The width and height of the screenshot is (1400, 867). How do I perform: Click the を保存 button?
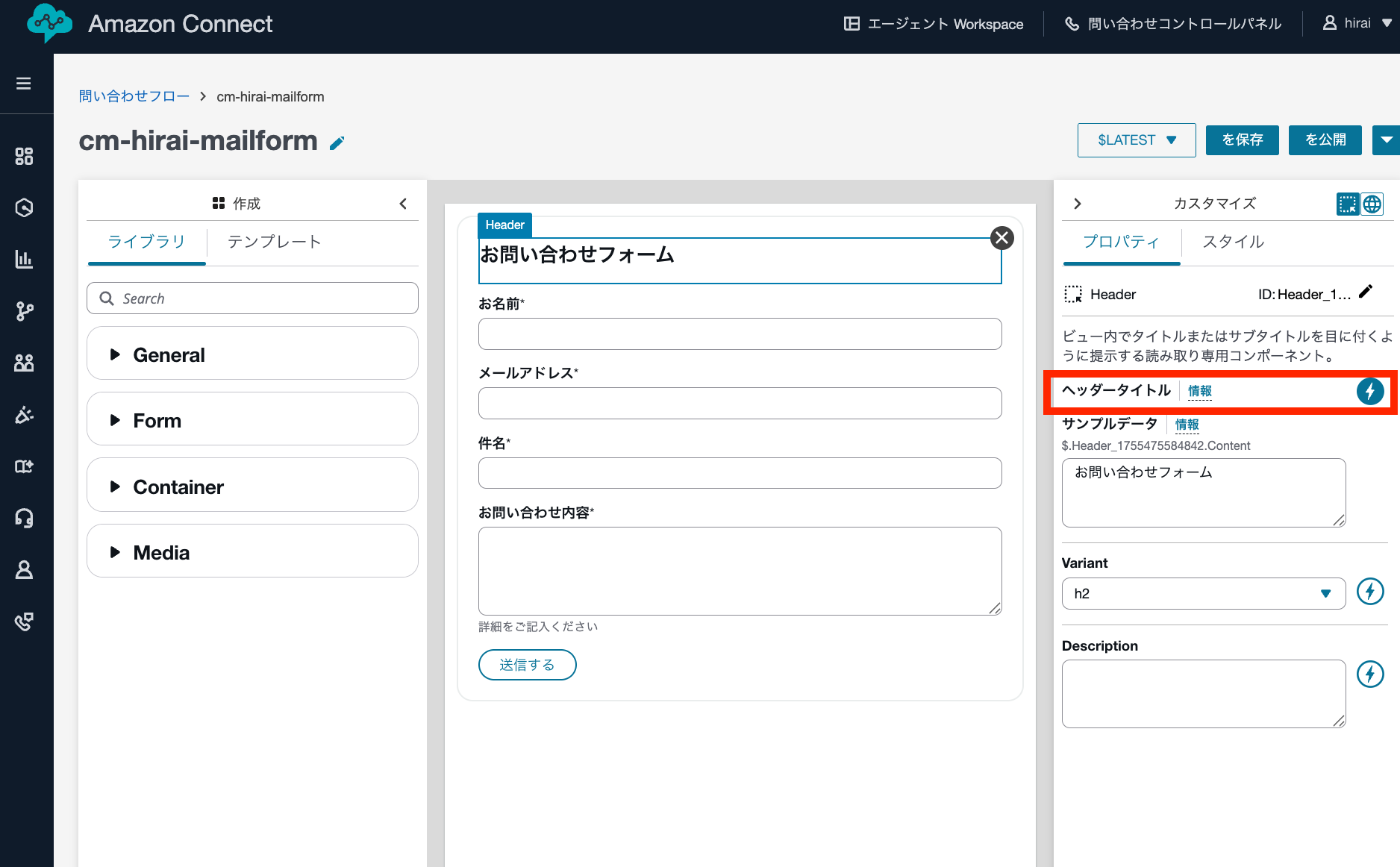[x=1242, y=140]
